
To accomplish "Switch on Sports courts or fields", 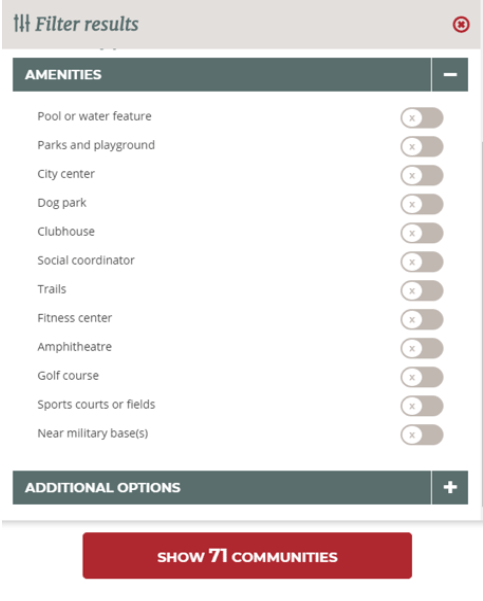I will coord(422,406).
